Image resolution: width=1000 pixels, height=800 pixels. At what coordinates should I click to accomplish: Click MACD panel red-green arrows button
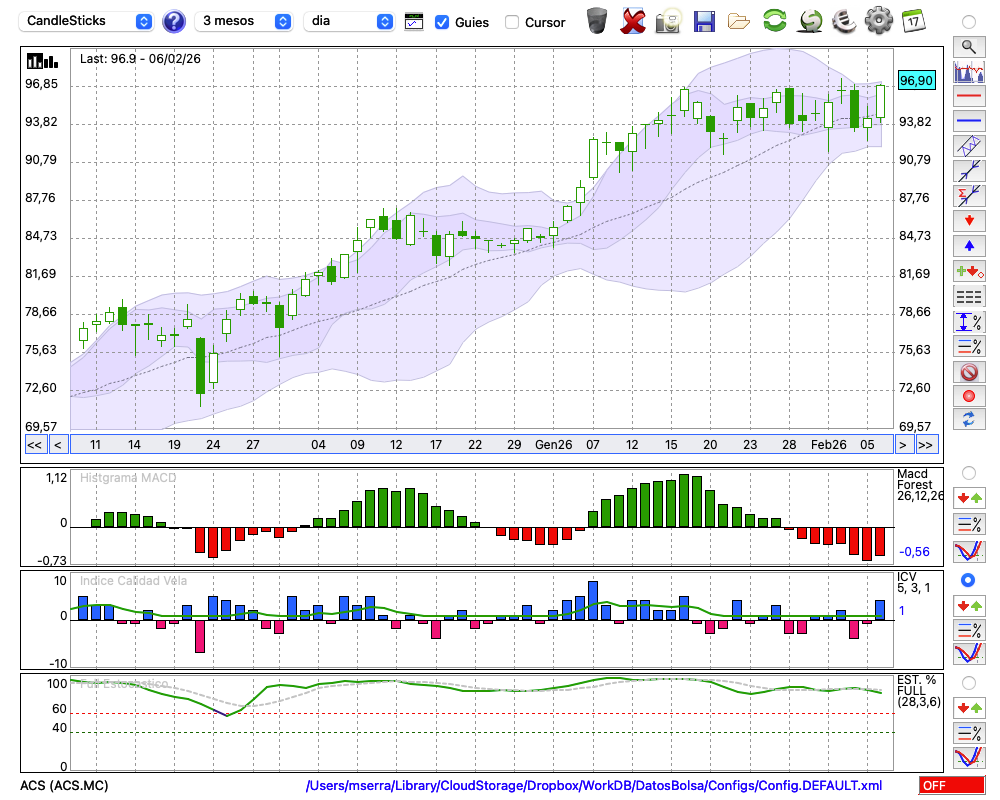pyautogui.click(x=969, y=498)
